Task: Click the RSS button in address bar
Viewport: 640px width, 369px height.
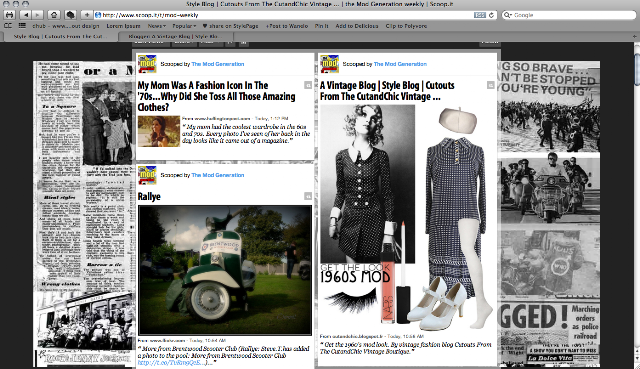Action: (480, 15)
